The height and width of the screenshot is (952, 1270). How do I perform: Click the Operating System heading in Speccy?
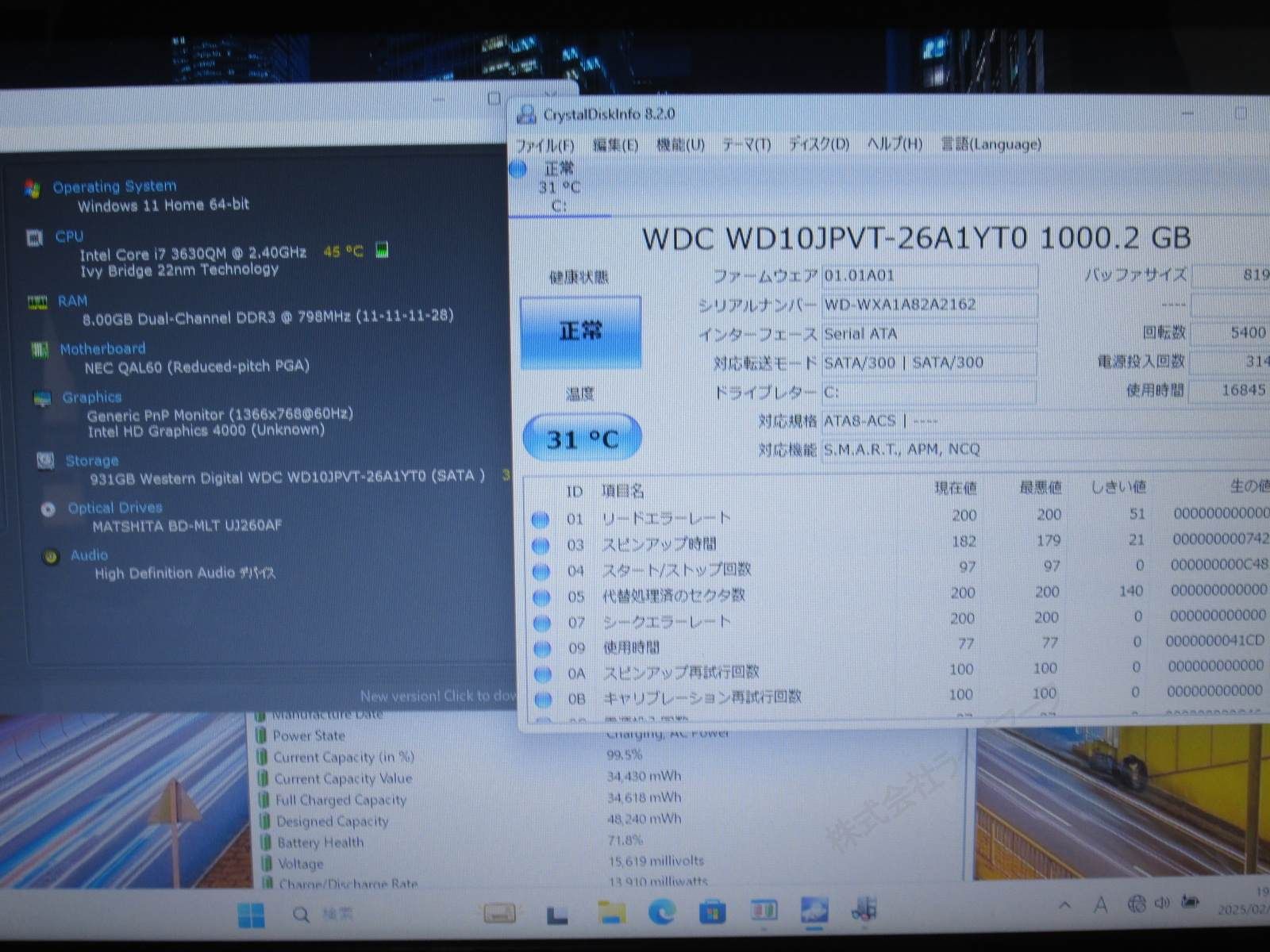(x=115, y=186)
